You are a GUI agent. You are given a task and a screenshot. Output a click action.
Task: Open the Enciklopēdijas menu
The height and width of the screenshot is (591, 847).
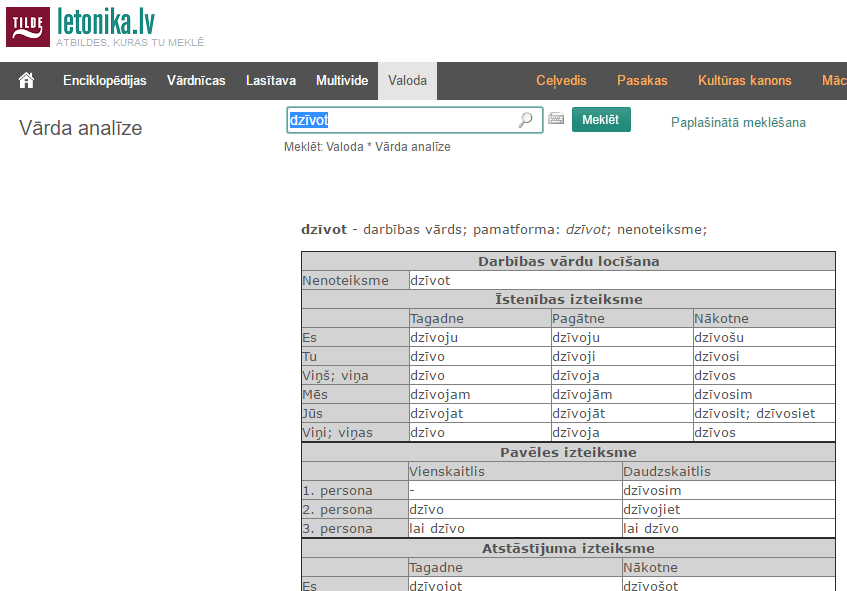(104, 80)
